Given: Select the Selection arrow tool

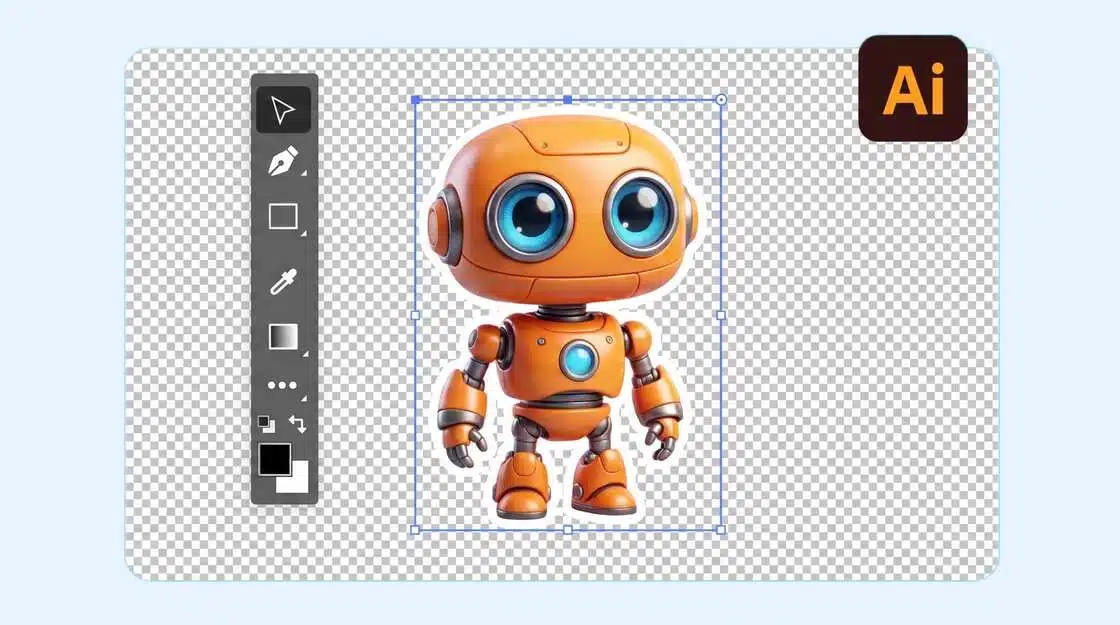Looking at the screenshot, I should tap(284, 110).
